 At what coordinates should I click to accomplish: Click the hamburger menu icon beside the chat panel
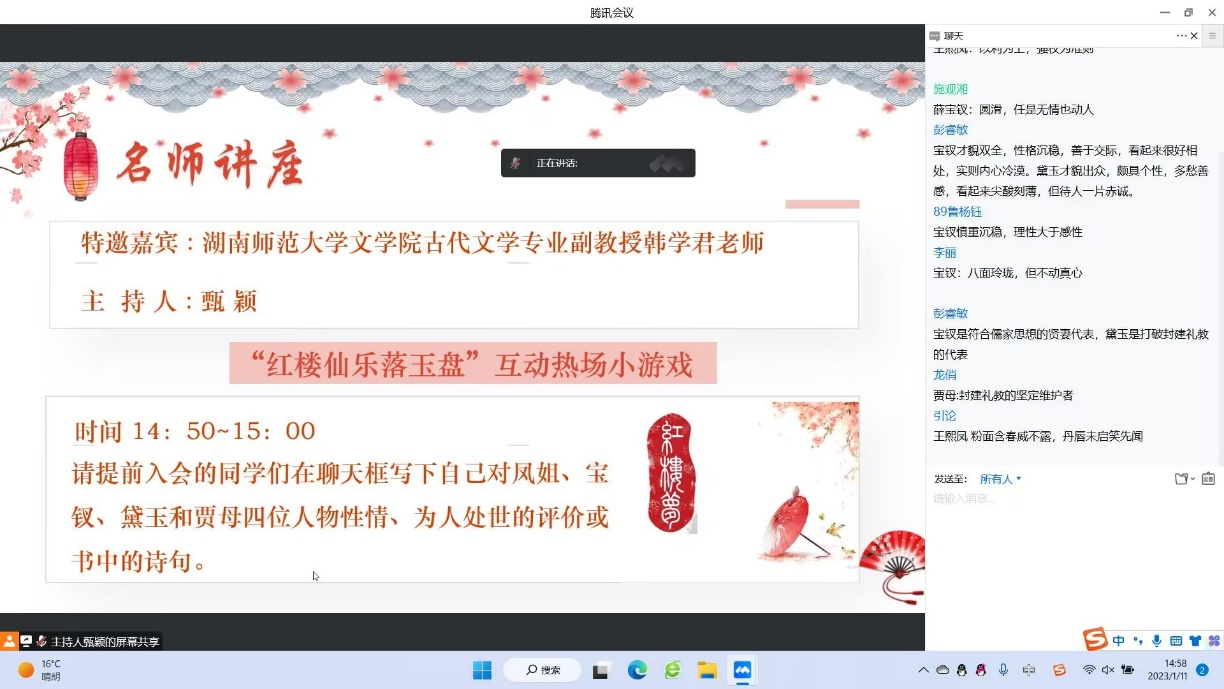pos(1211,36)
